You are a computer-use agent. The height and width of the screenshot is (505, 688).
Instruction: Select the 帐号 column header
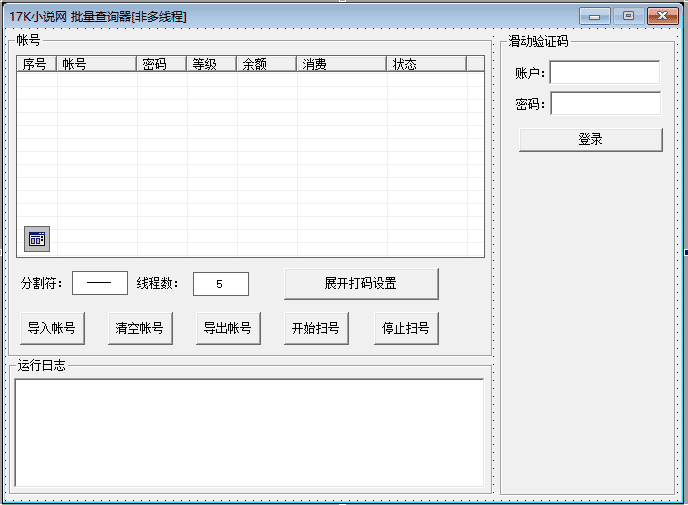point(97,64)
